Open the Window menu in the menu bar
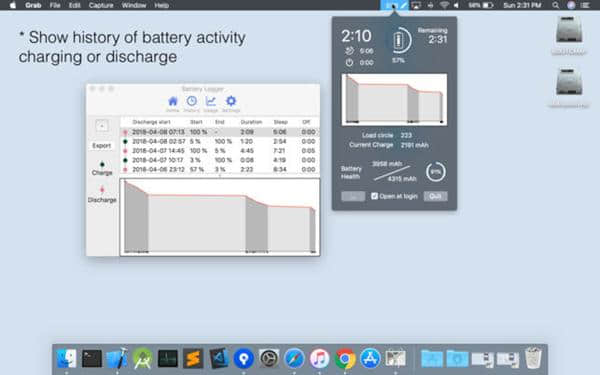The image size is (600, 375). [134, 5]
